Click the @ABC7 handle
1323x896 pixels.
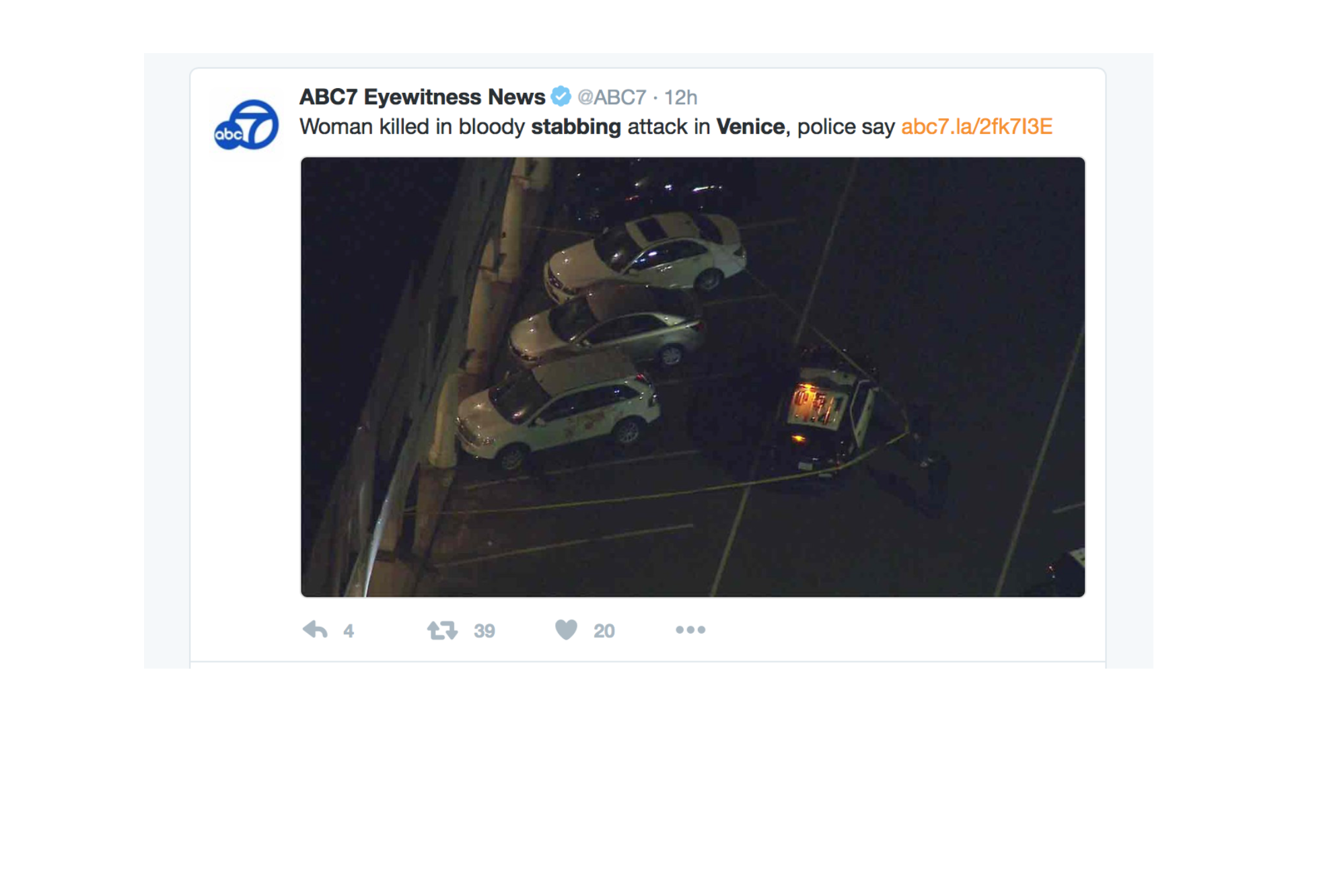pos(612,97)
